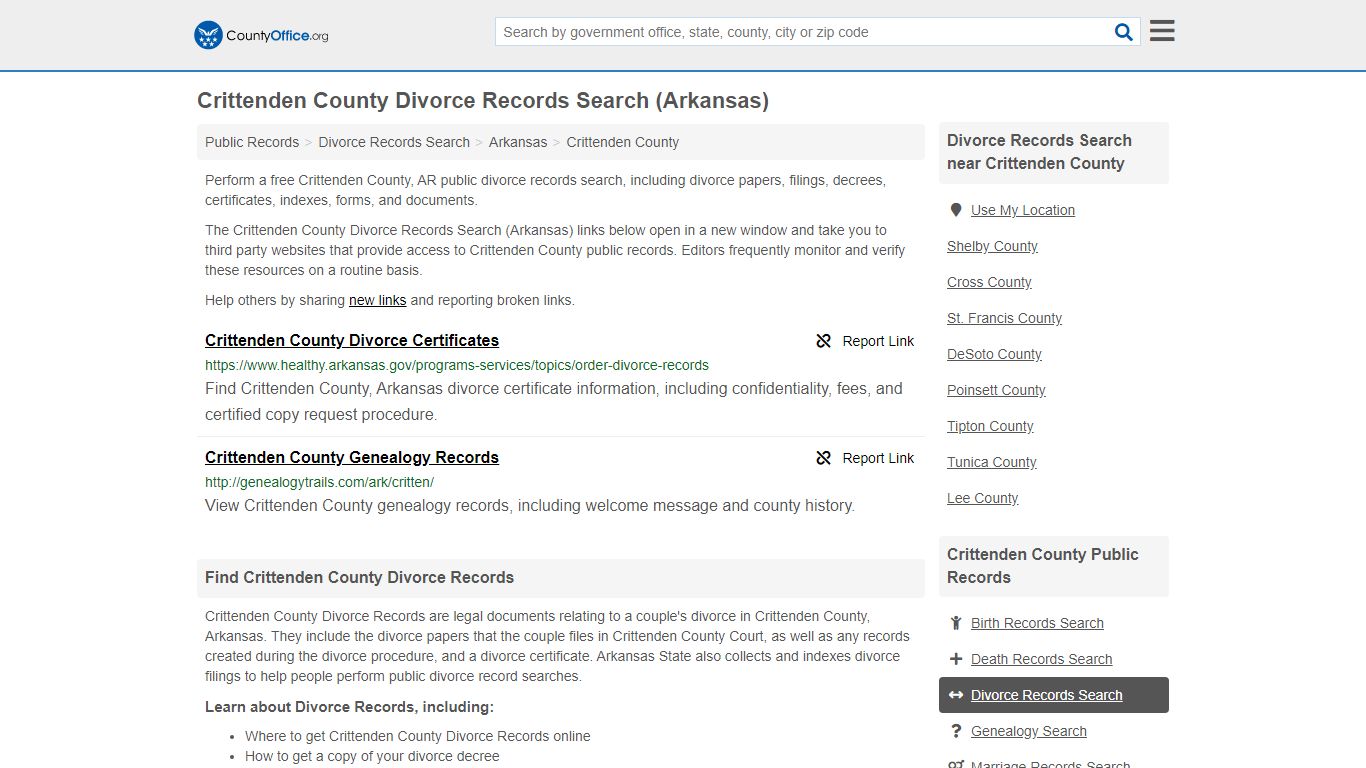The width and height of the screenshot is (1366, 768).
Task: Open Tipton County link
Action: point(990,426)
